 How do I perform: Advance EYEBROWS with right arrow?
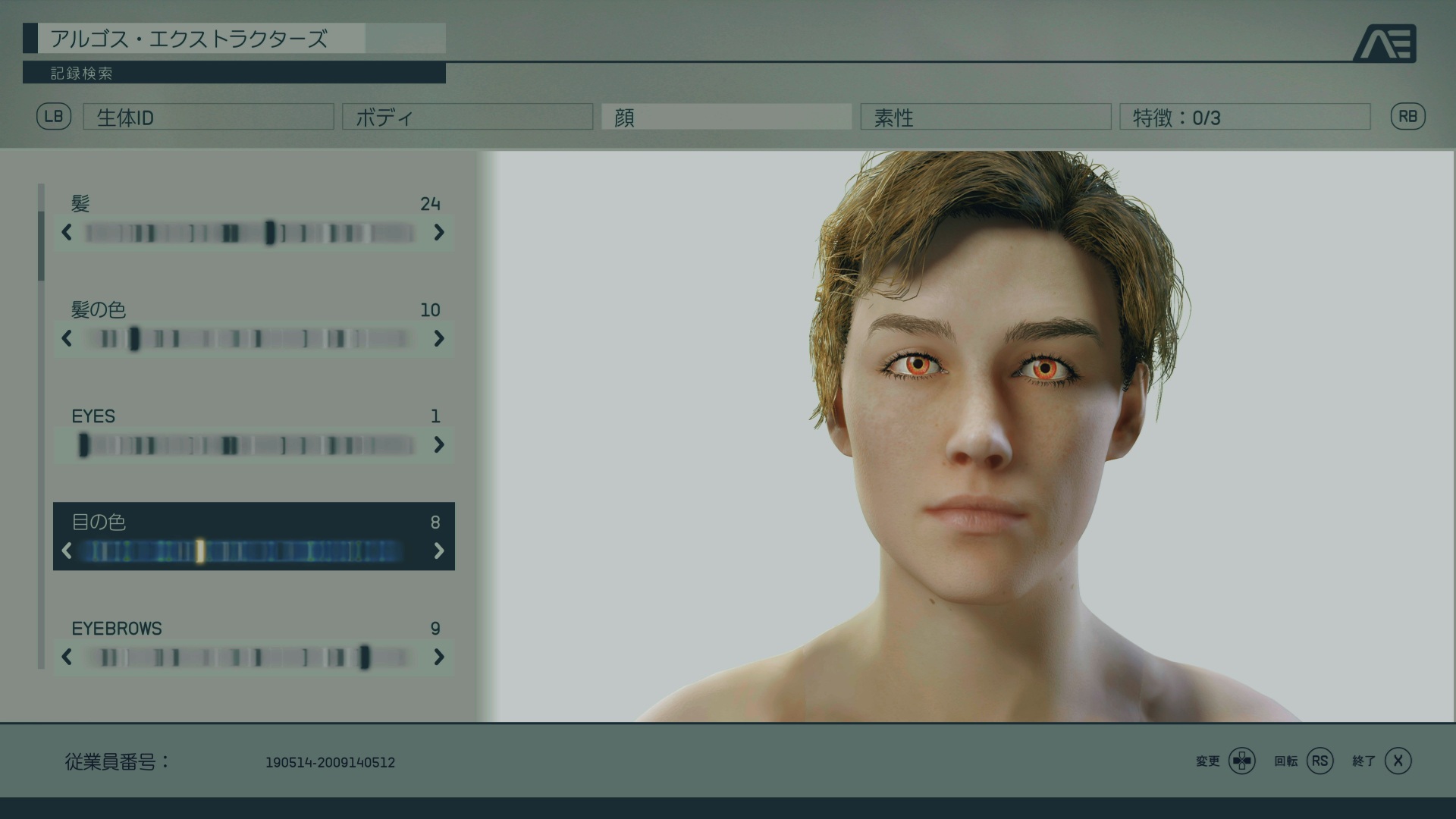point(439,657)
